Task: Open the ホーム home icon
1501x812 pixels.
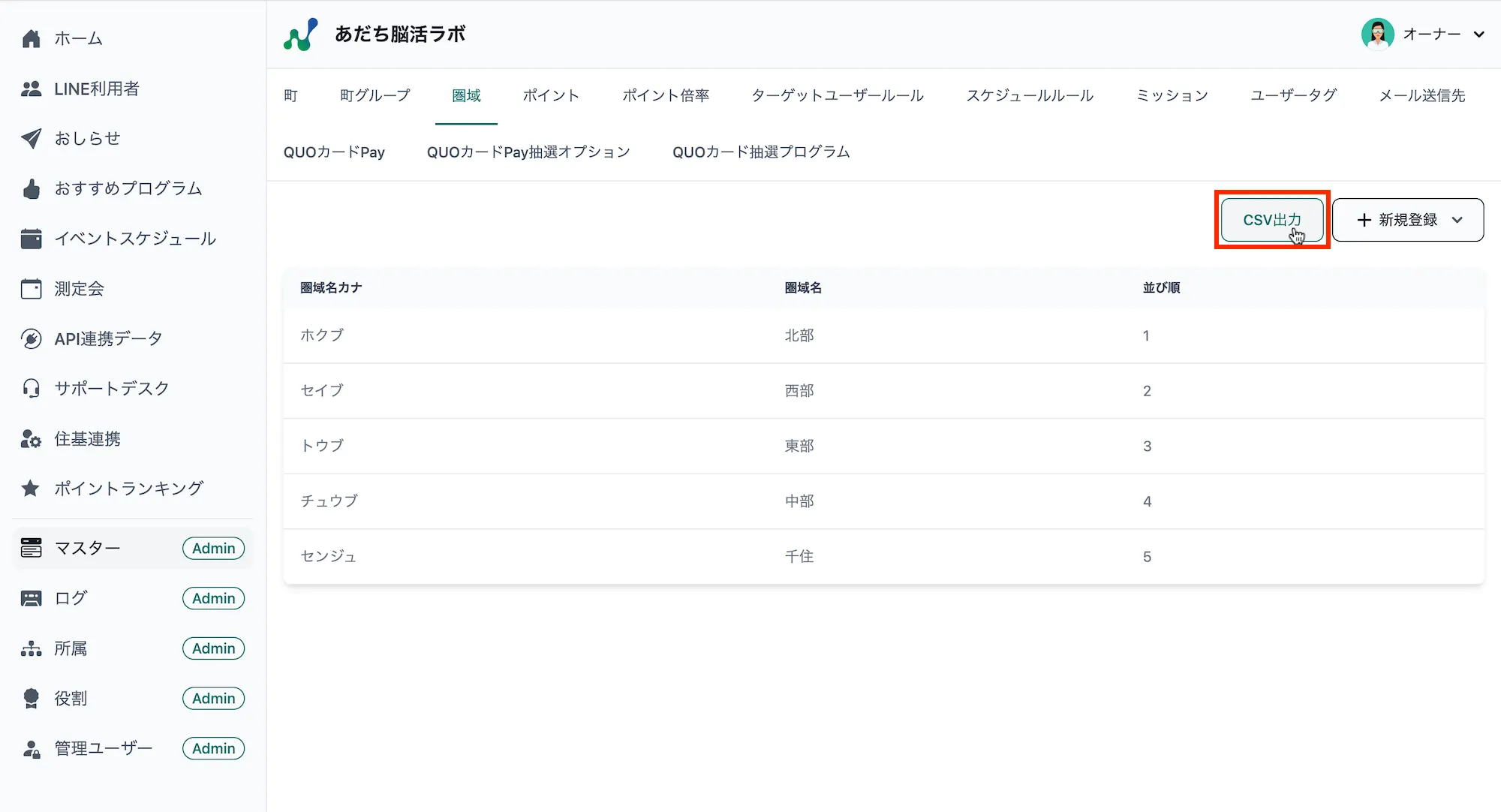Action: (31, 38)
